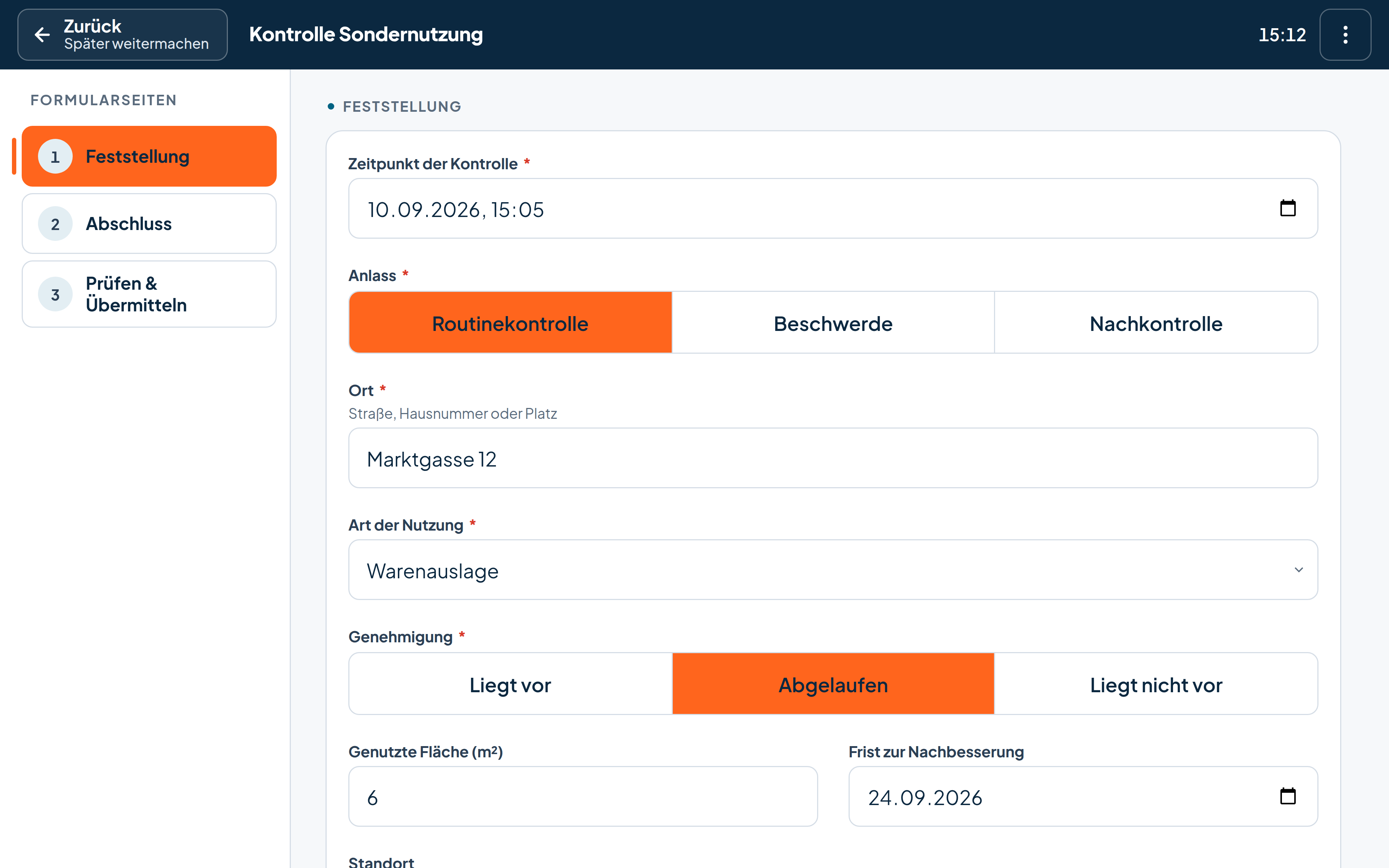Screen dimensions: 1389x868
Task: Choose Liegt nicht vor for Genehmigung
Action: [x=1156, y=684]
